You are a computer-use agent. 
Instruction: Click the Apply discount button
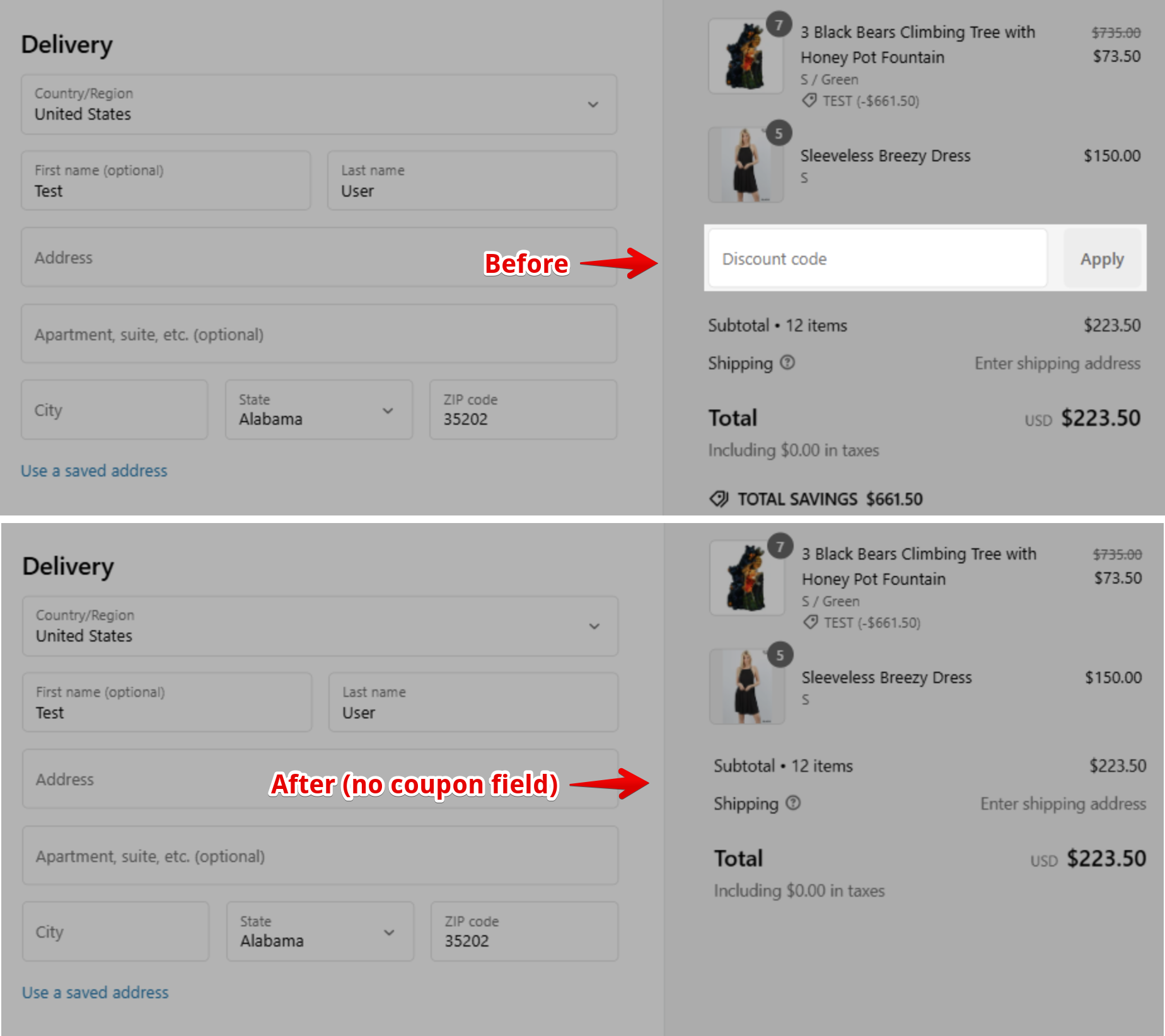[x=1102, y=258]
